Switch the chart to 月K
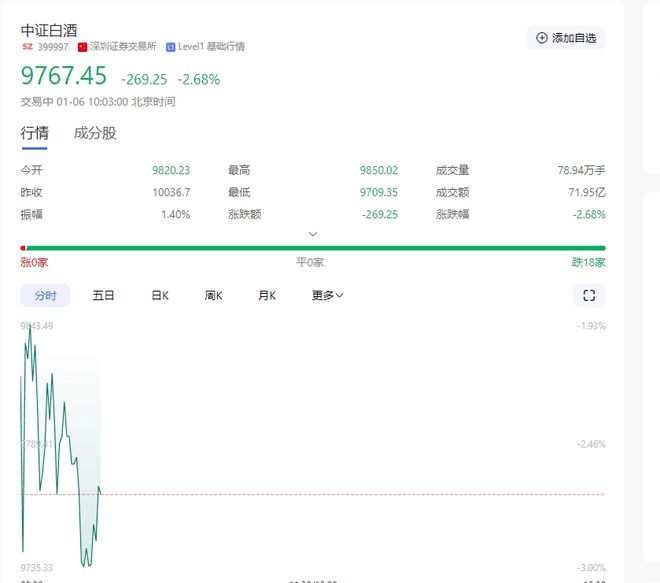660x583 pixels. pyautogui.click(x=267, y=295)
